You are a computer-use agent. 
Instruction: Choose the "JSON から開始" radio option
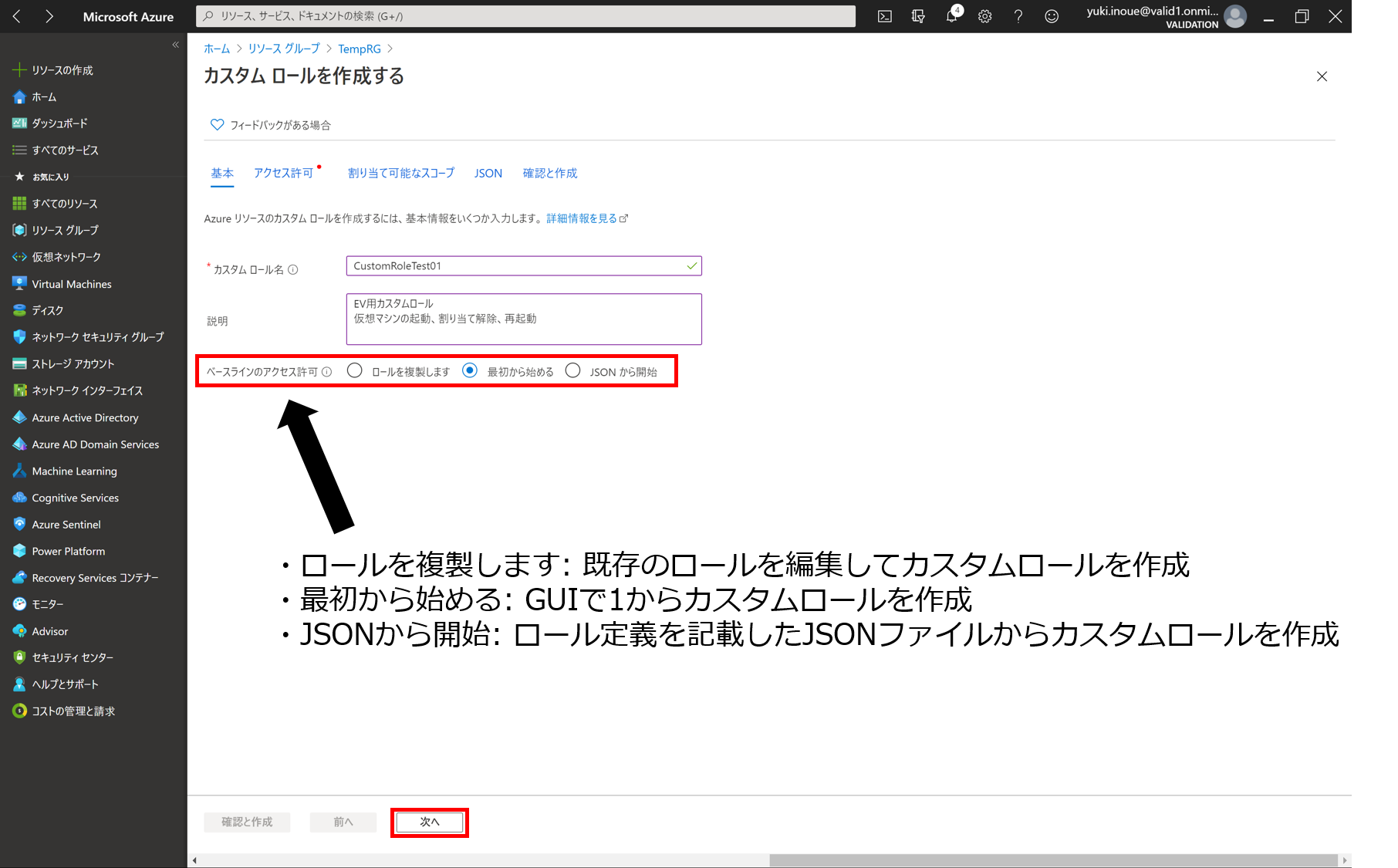(573, 371)
